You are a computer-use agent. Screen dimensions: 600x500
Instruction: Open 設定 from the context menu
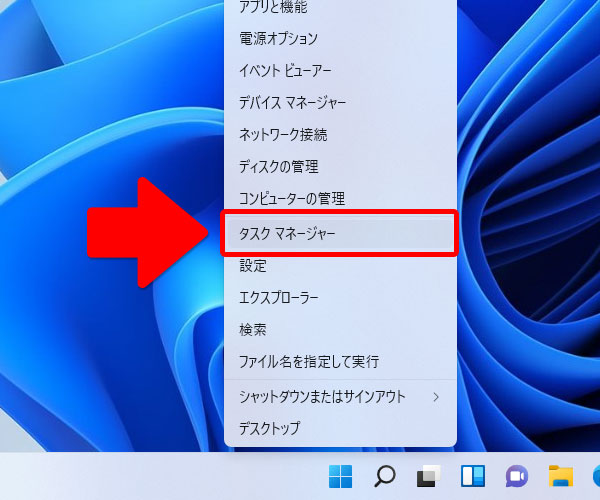[x=340, y=265]
